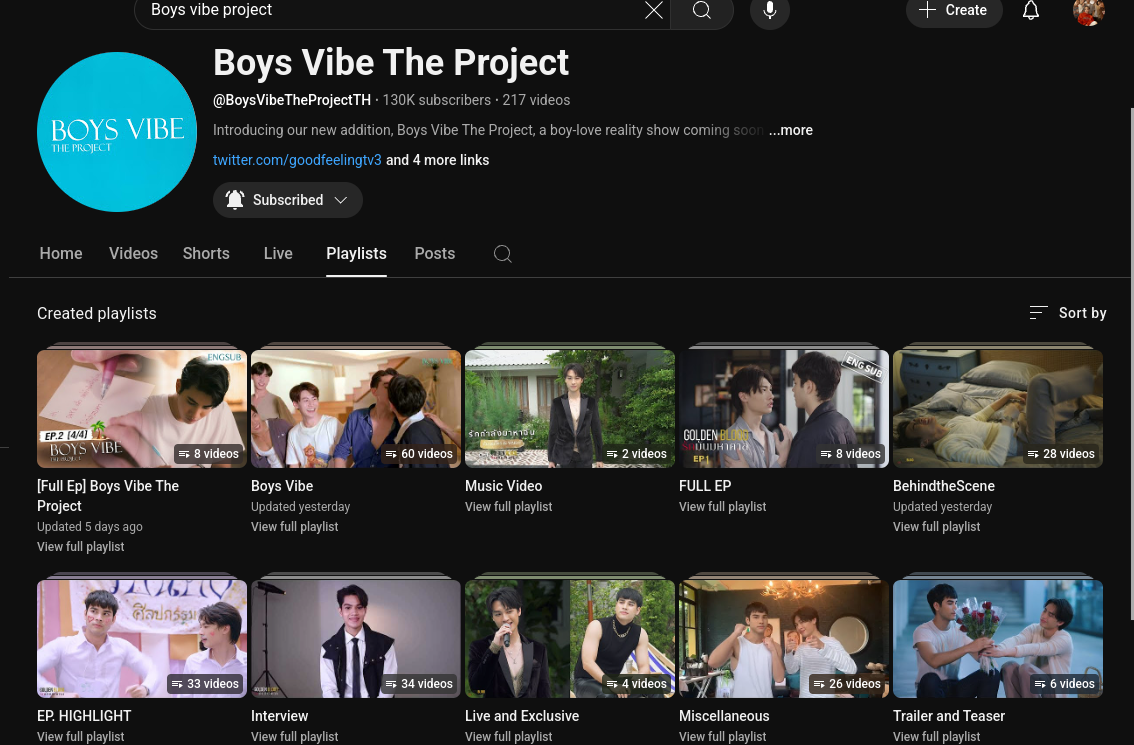Open the account avatar menu
Image resolution: width=1134 pixels, height=745 pixels.
click(1088, 10)
